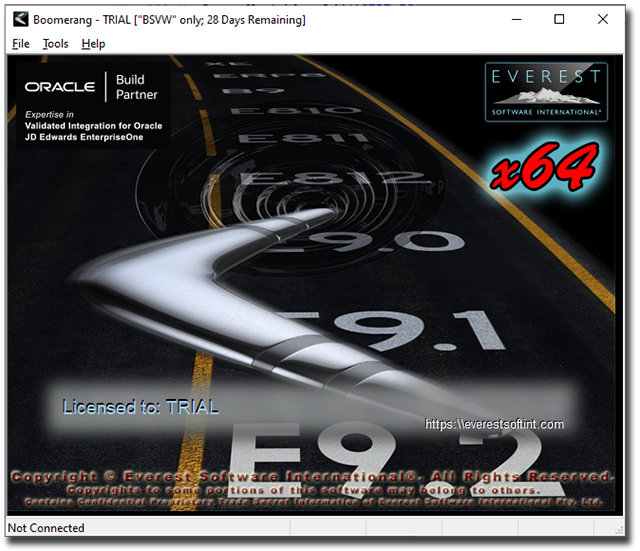Close the Boomerang window
Viewport: 640px width, 551px height.
point(602,19)
